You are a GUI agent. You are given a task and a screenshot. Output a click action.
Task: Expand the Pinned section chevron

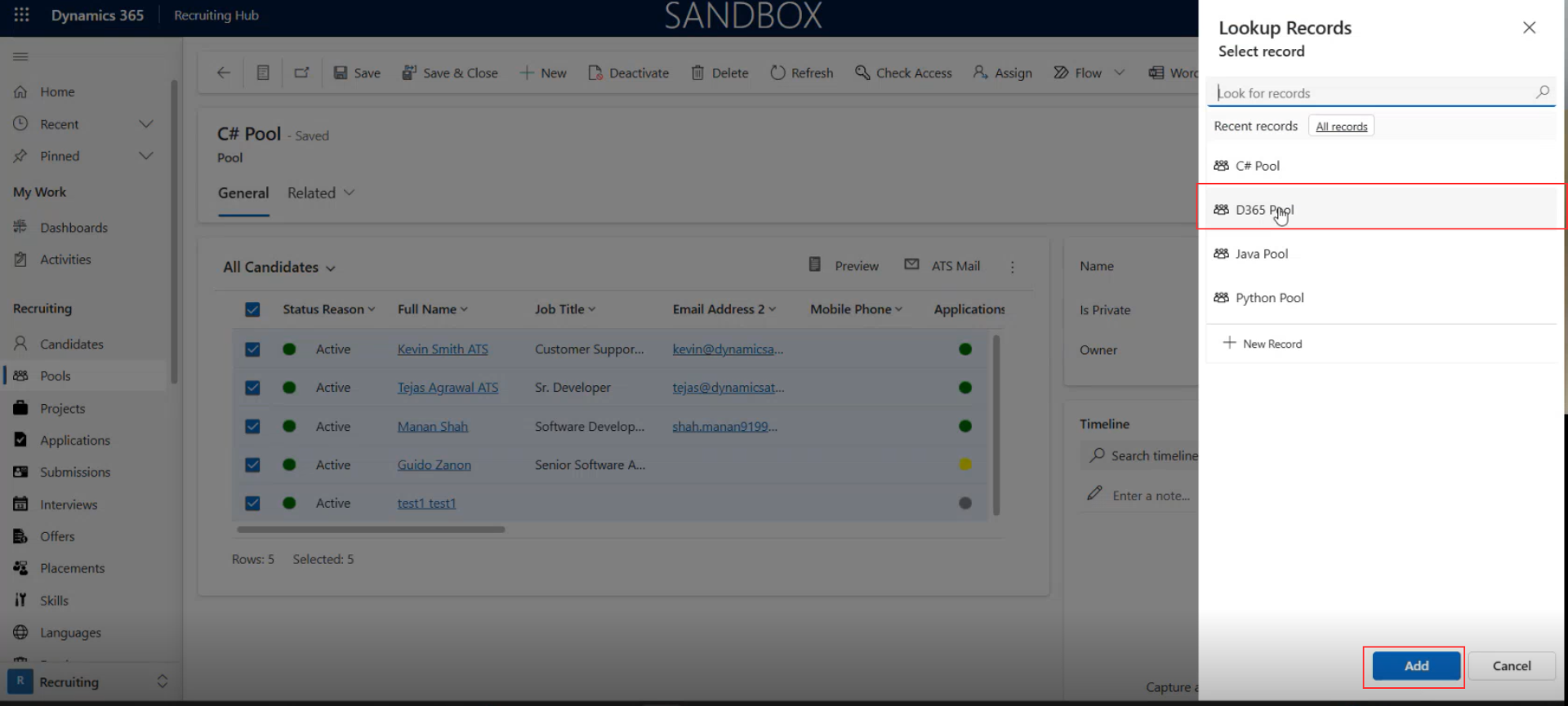146,156
